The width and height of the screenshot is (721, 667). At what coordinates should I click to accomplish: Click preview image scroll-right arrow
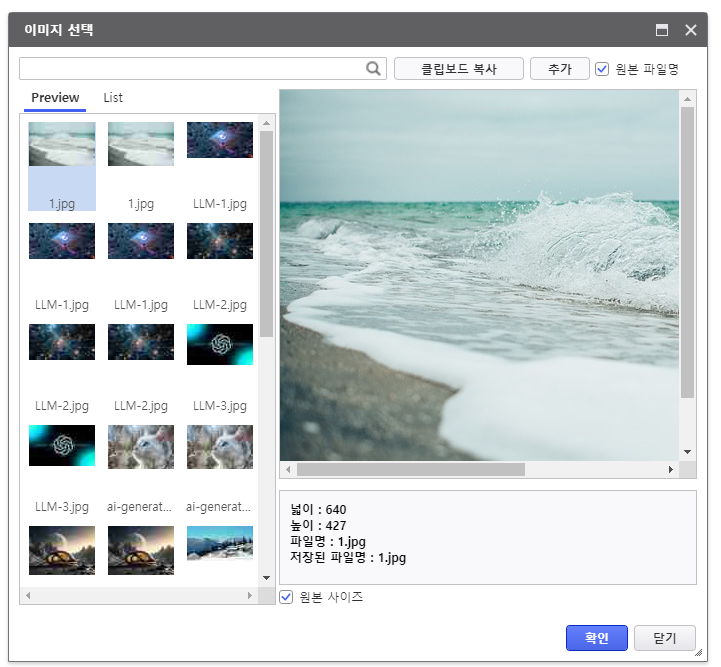(671, 469)
